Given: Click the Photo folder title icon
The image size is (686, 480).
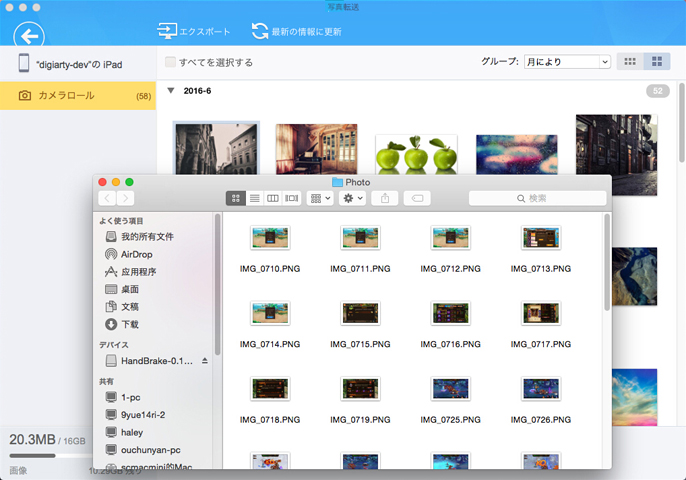Looking at the screenshot, I should [x=337, y=182].
